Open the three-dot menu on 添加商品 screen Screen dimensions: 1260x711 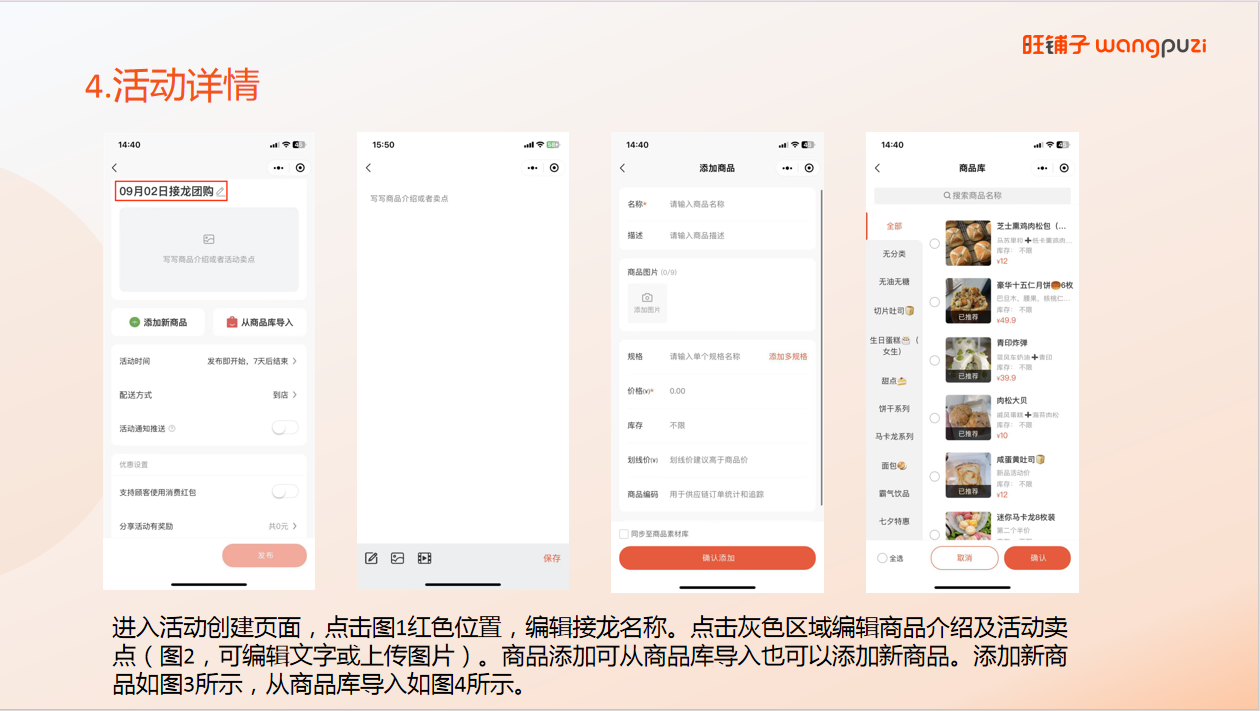pyautogui.click(x=787, y=168)
